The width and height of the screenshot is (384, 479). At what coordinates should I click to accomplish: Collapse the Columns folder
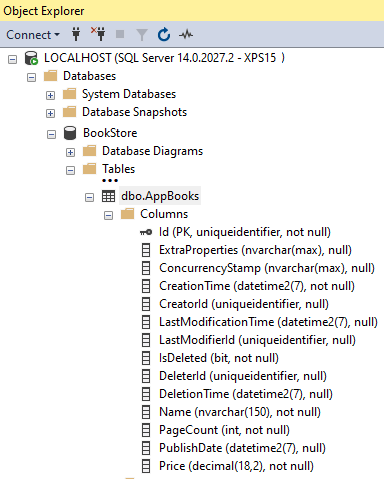[x=108, y=216]
